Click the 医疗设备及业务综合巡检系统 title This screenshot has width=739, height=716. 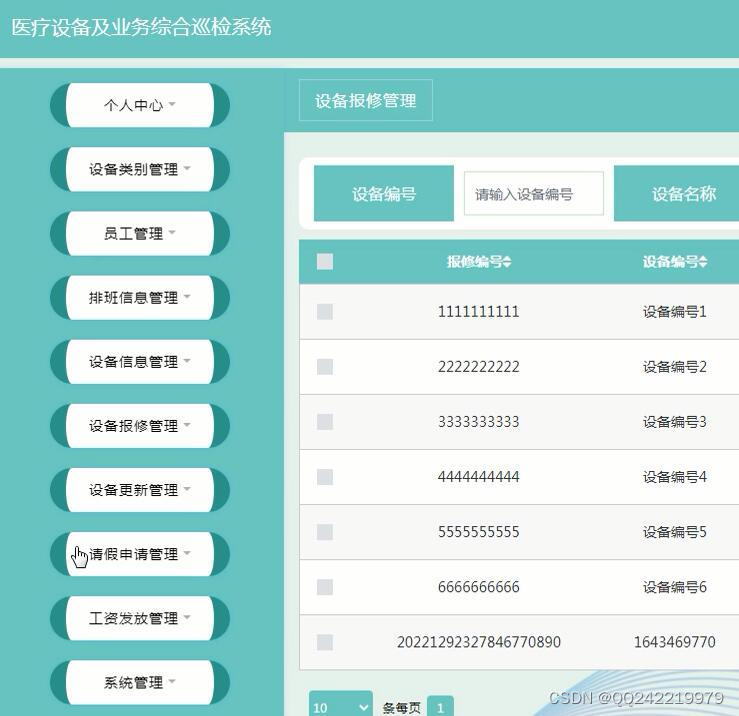coord(141,27)
